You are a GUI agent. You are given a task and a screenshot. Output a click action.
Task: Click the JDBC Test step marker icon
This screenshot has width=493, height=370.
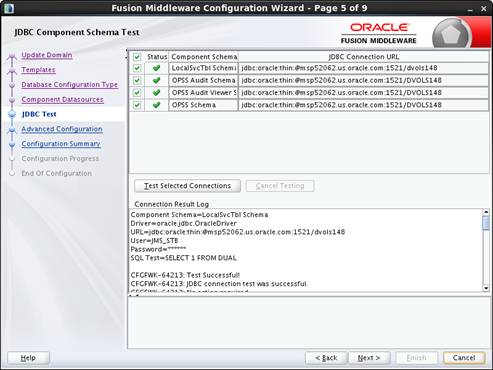coord(12,114)
